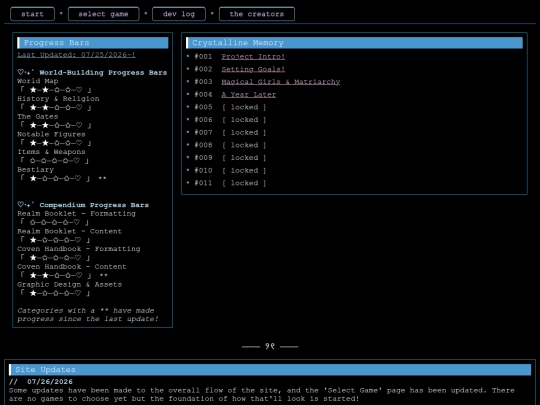
Task: Open Project Intro! dev log entry
Action: pyautogui.click(x=253, y=56)
